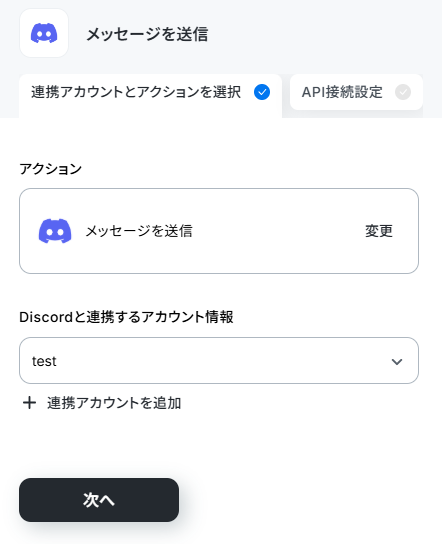Click 連携アカウントを追加 link
Viewport: 442px width, 544px height.
114,403
